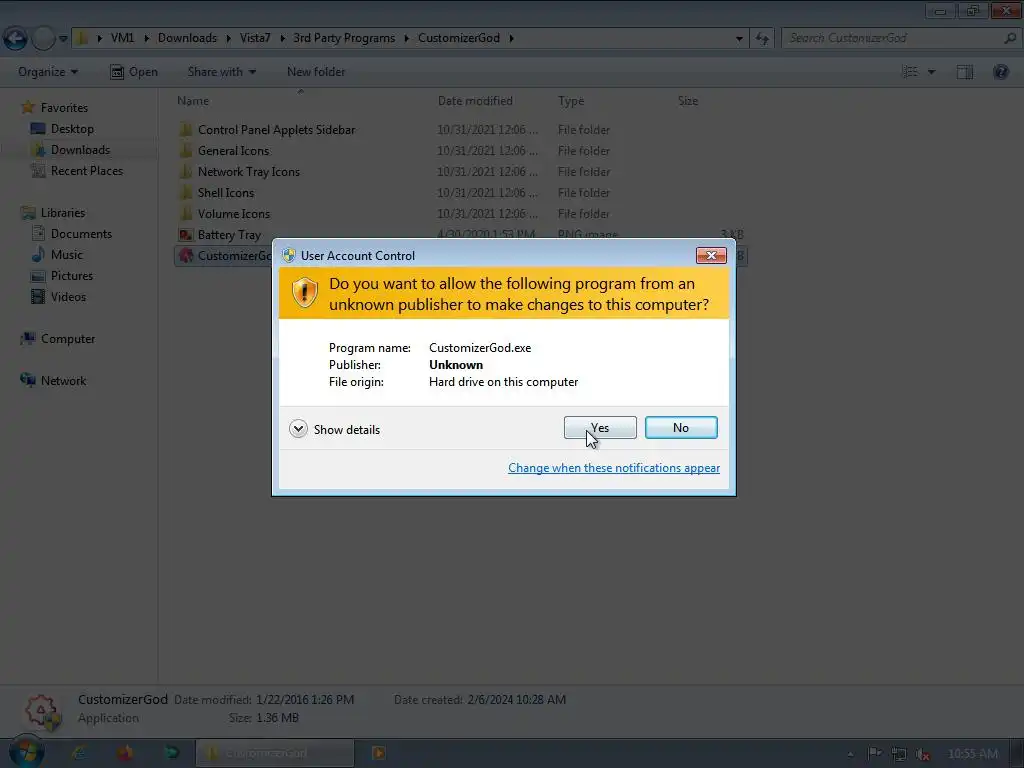Sort by the Date modified column header
1024x768 pixels.
pyautogui.click(x=475, y=101)
